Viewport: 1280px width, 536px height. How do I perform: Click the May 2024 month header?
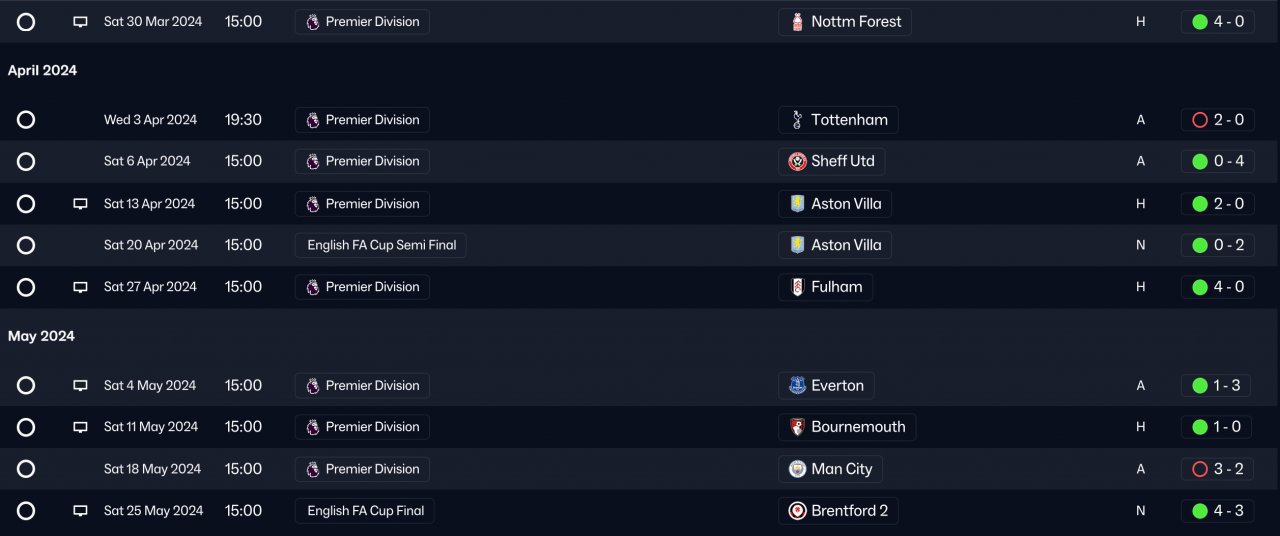point(41,336)
